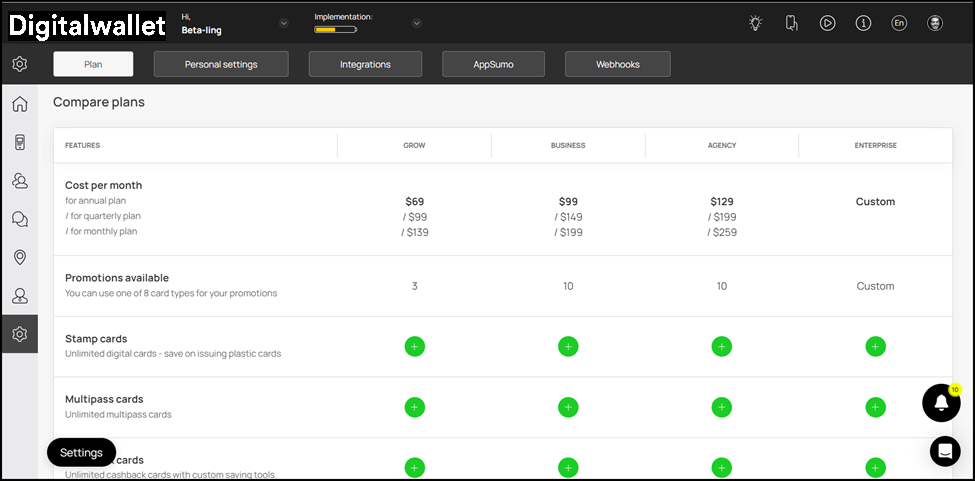
Task: Click the info circle icon in header
Action: (x=863, y=23)
